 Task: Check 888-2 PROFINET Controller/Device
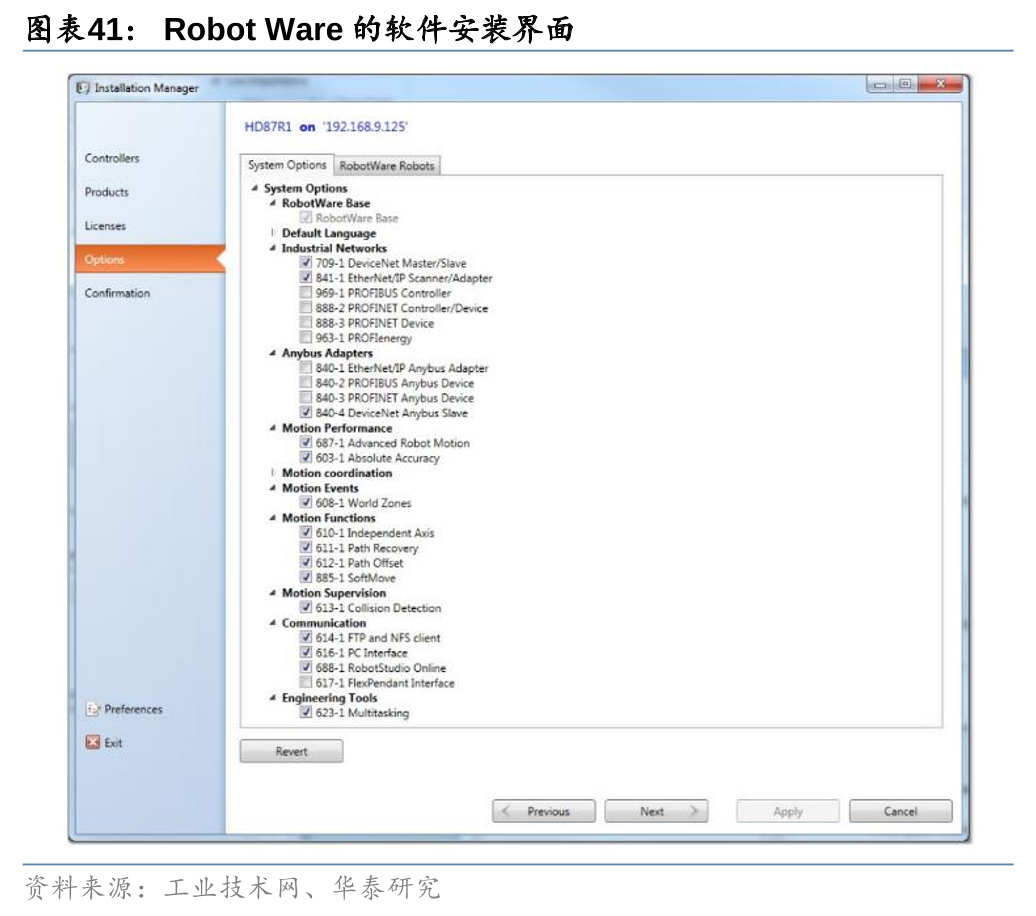(x=305, y=307)
